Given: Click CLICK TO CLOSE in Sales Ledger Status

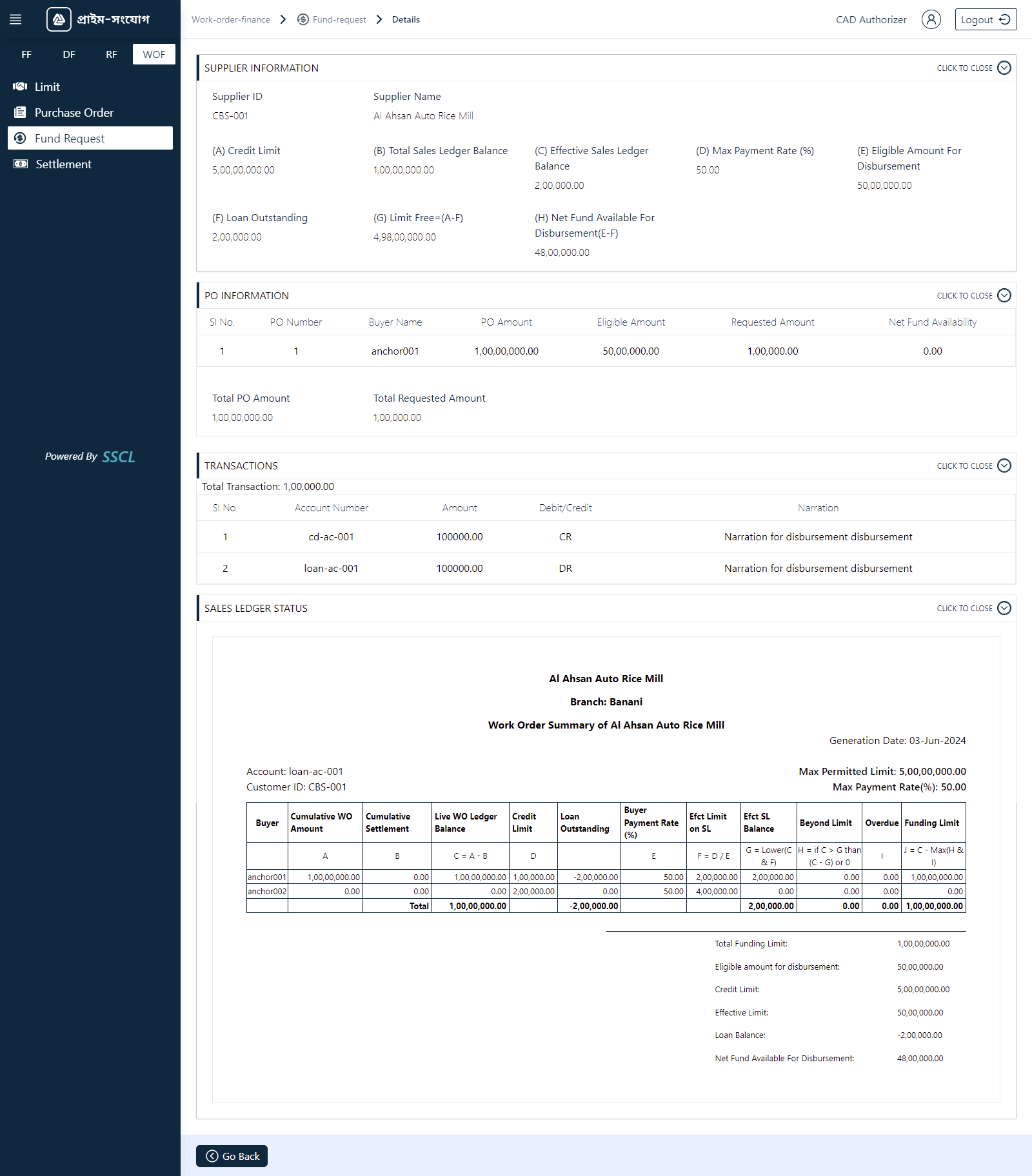Looking at the screenshot, I should (964, 609).
